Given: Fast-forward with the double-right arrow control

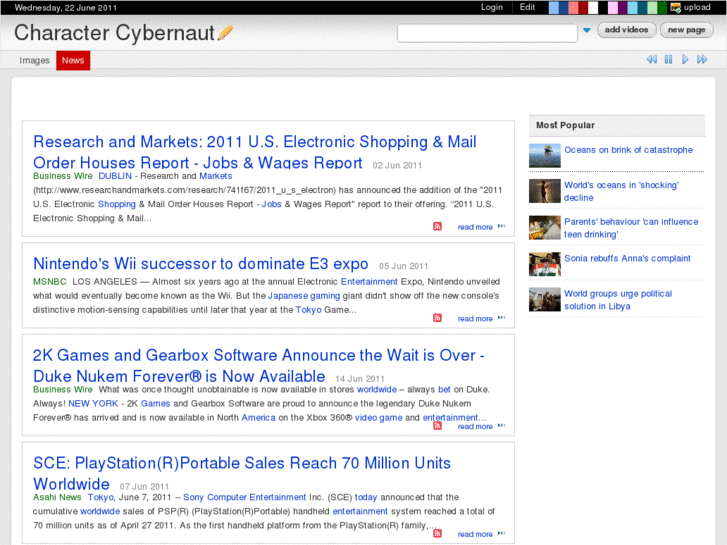Looking at the screenshot, I should [702, 59].
